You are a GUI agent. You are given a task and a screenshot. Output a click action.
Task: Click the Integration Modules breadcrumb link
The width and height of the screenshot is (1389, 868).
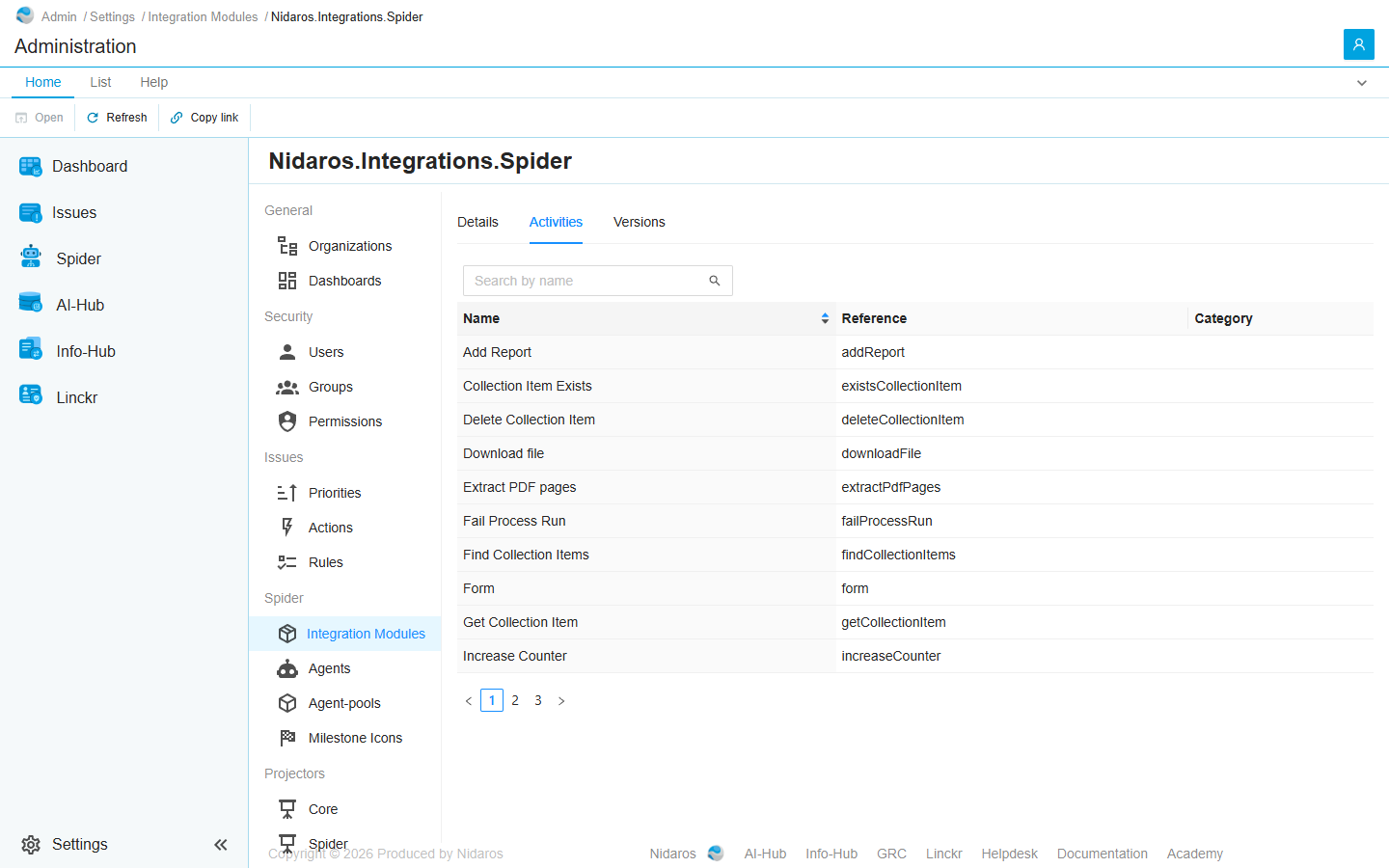pyautogui.click(x=203, y=16)
